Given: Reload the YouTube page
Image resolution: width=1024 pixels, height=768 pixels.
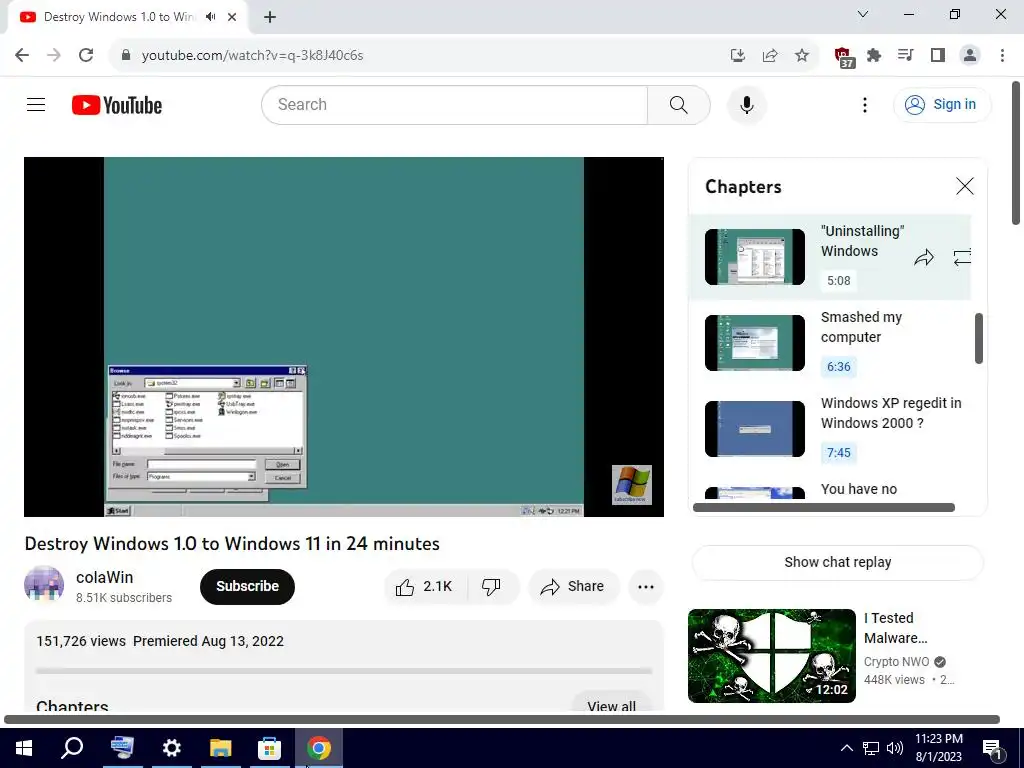Looking at the screenshot, I should pos(86,55).
